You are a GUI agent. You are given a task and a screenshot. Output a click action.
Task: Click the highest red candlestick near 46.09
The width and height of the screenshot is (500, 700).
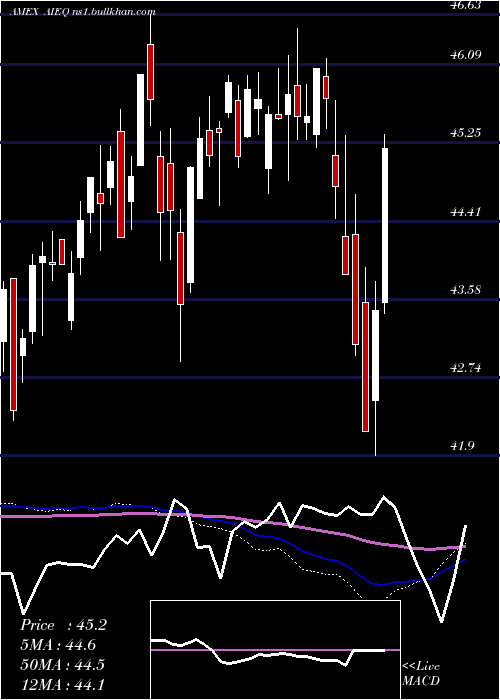click(151, 72)
